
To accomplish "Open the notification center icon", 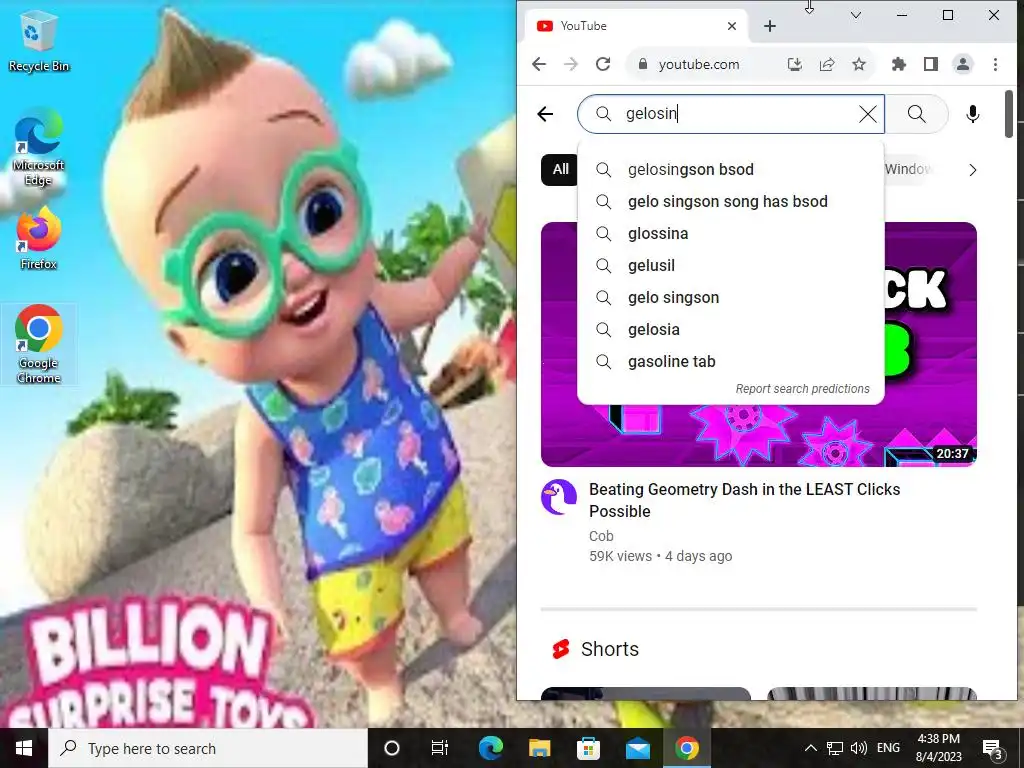I will pos(993,750).
